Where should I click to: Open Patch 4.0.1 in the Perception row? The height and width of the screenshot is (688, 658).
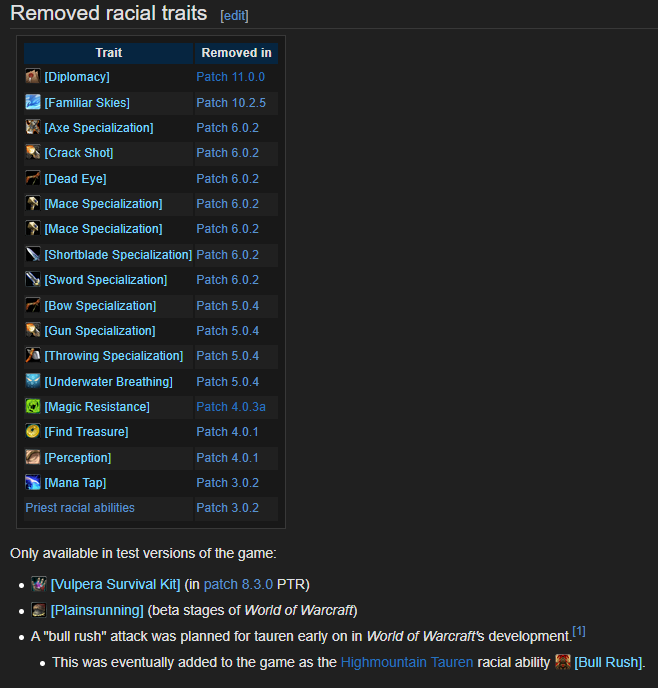click(227, 458)
